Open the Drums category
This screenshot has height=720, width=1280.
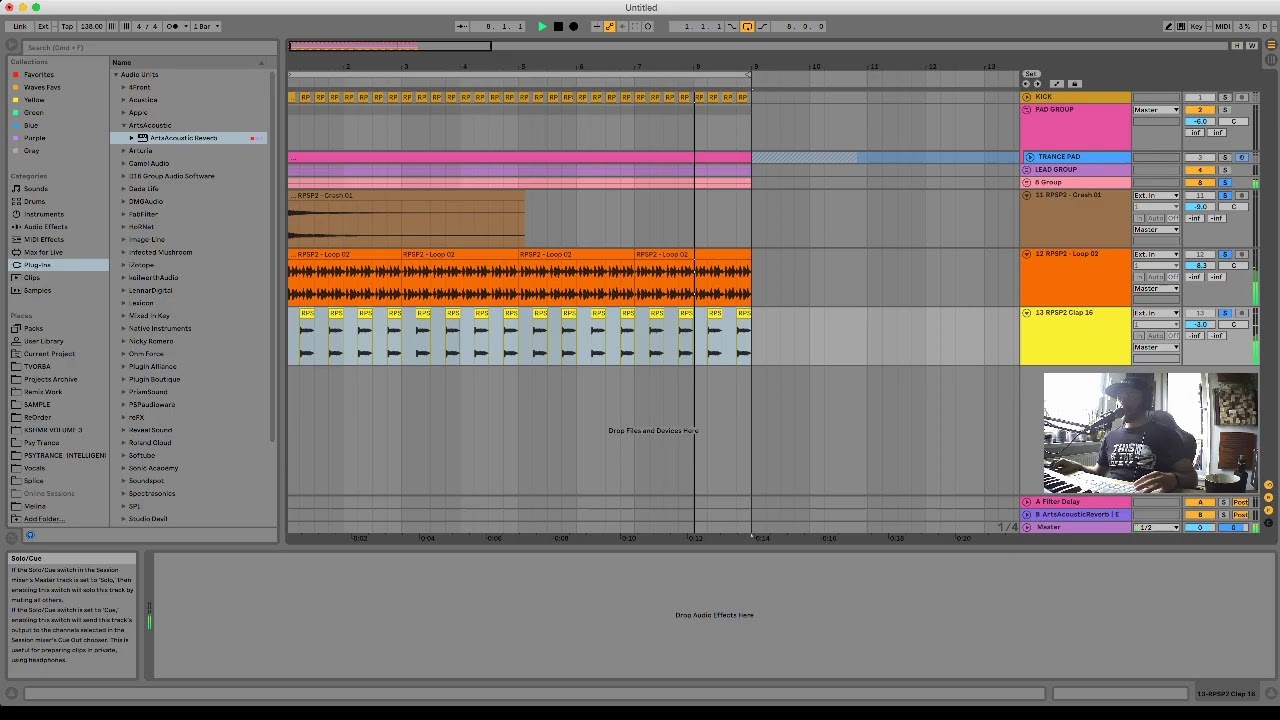tap(34, 201)
